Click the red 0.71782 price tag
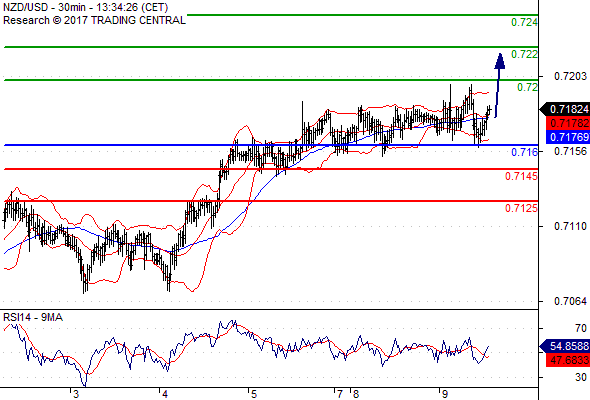 567,123
